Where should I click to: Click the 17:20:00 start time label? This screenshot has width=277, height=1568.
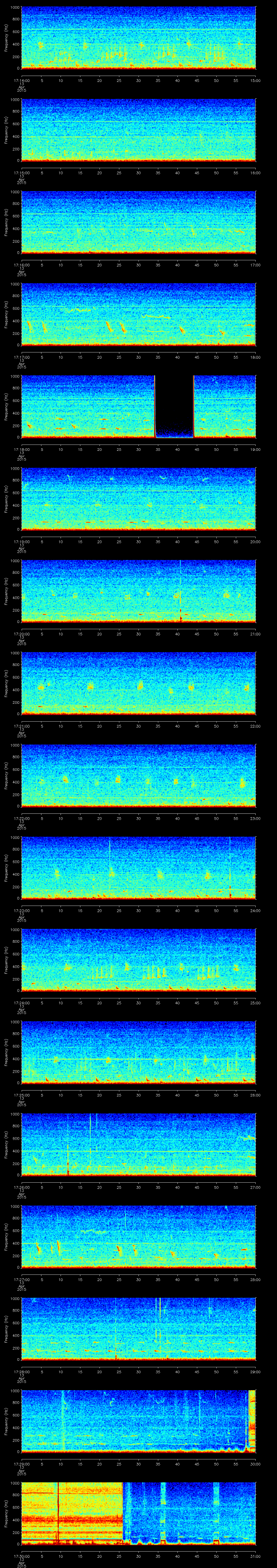(21, 634)
